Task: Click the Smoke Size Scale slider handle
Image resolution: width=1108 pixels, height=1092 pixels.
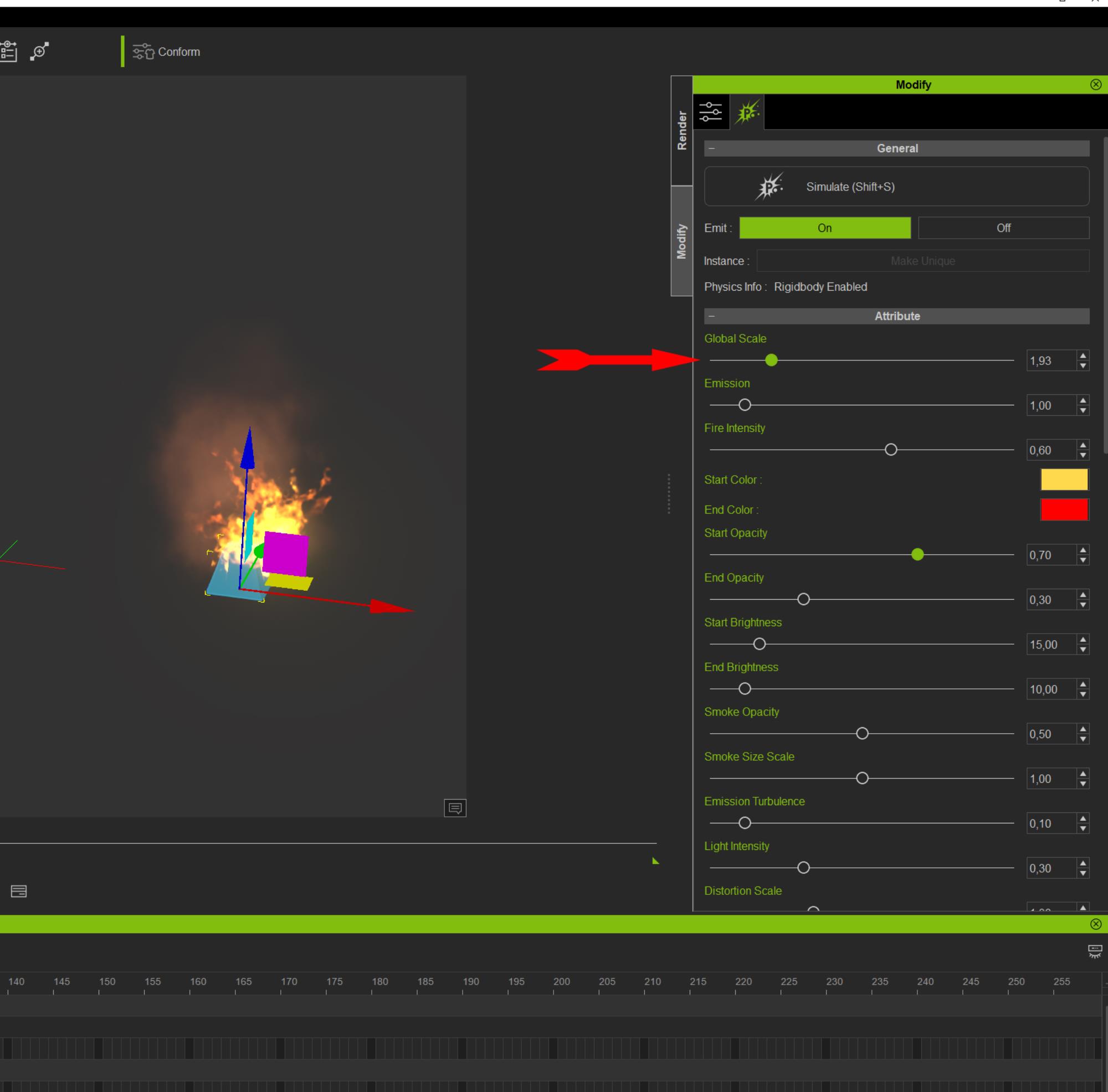Action: tap(862, 778)
